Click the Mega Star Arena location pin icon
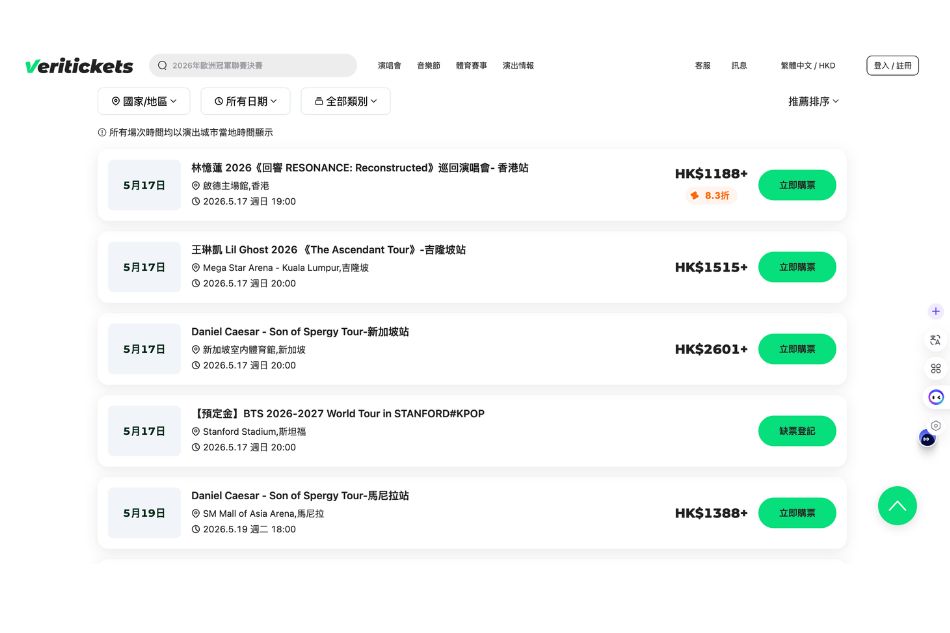Viewport: 950px width, 633px height. [x=196, y=267]
